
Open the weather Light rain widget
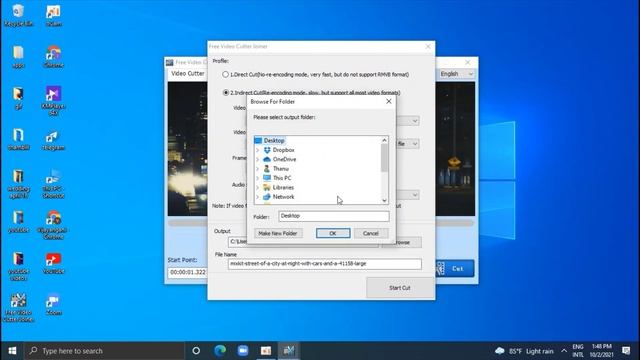tap(524, 351)
